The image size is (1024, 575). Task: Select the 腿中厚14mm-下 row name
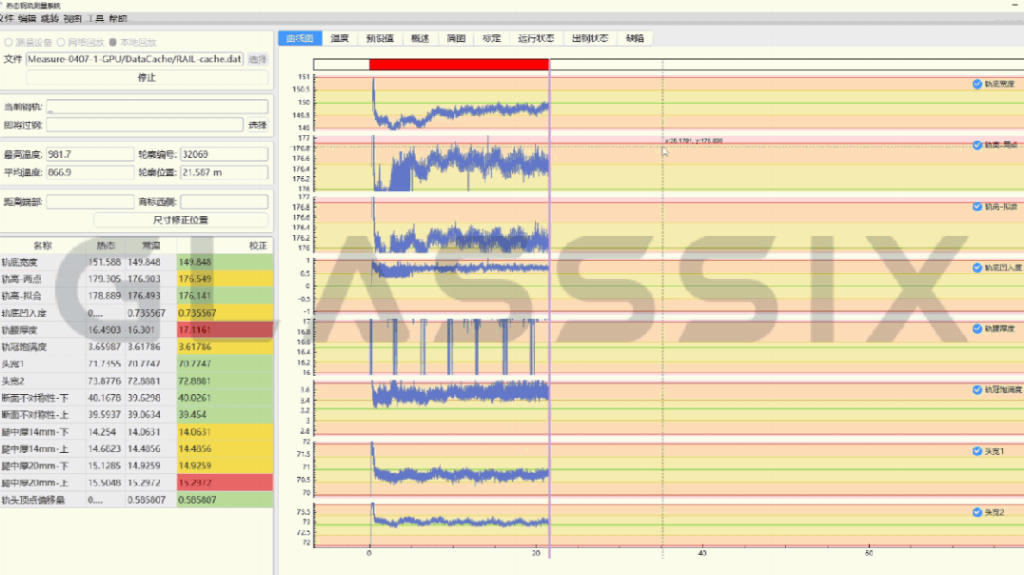[35, 432]
